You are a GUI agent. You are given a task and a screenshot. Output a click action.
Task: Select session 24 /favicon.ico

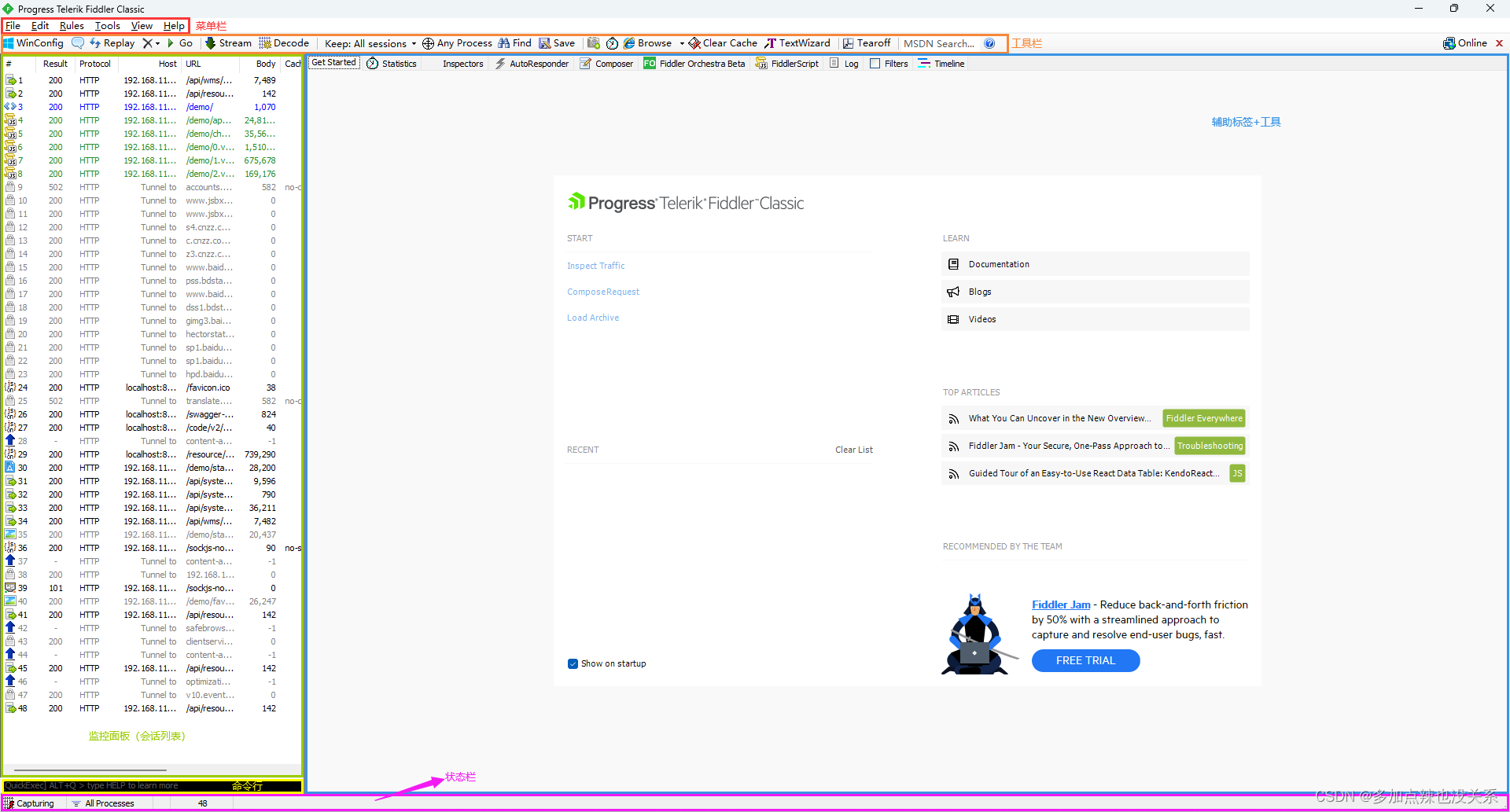pos(153,388)
